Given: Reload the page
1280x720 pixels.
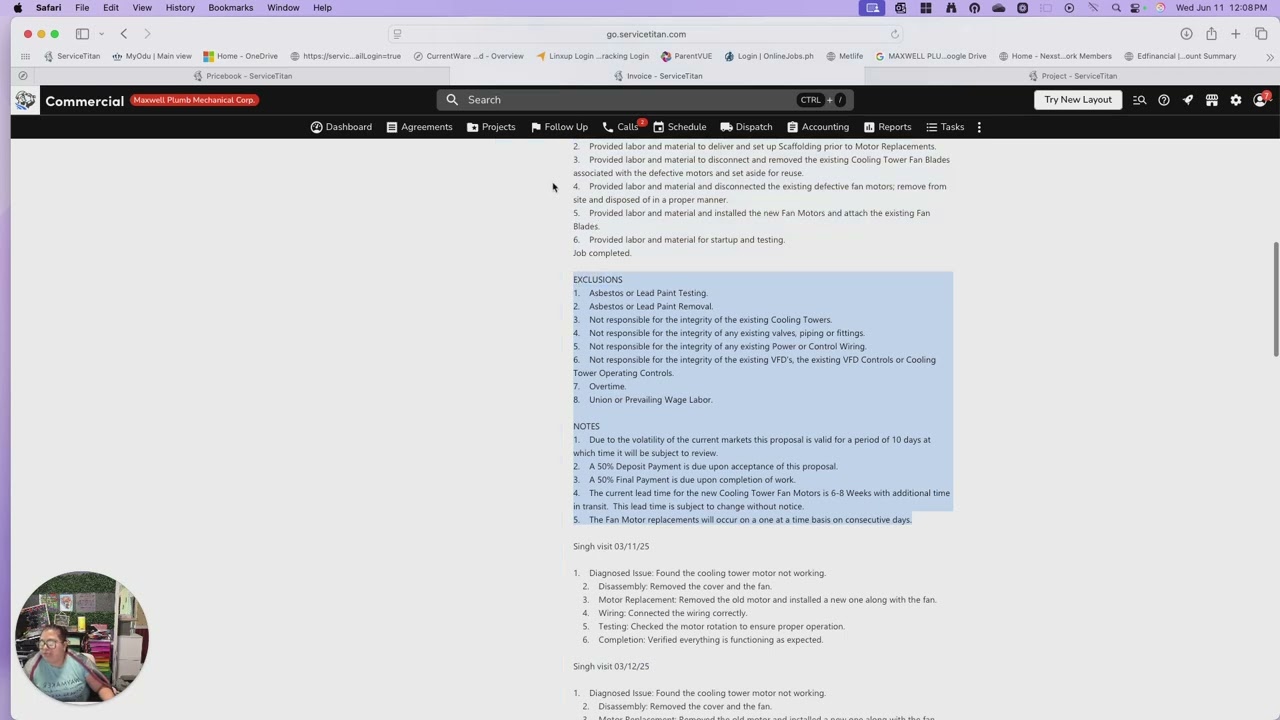Looking at the screenshot, I should (x=895, y=34).
